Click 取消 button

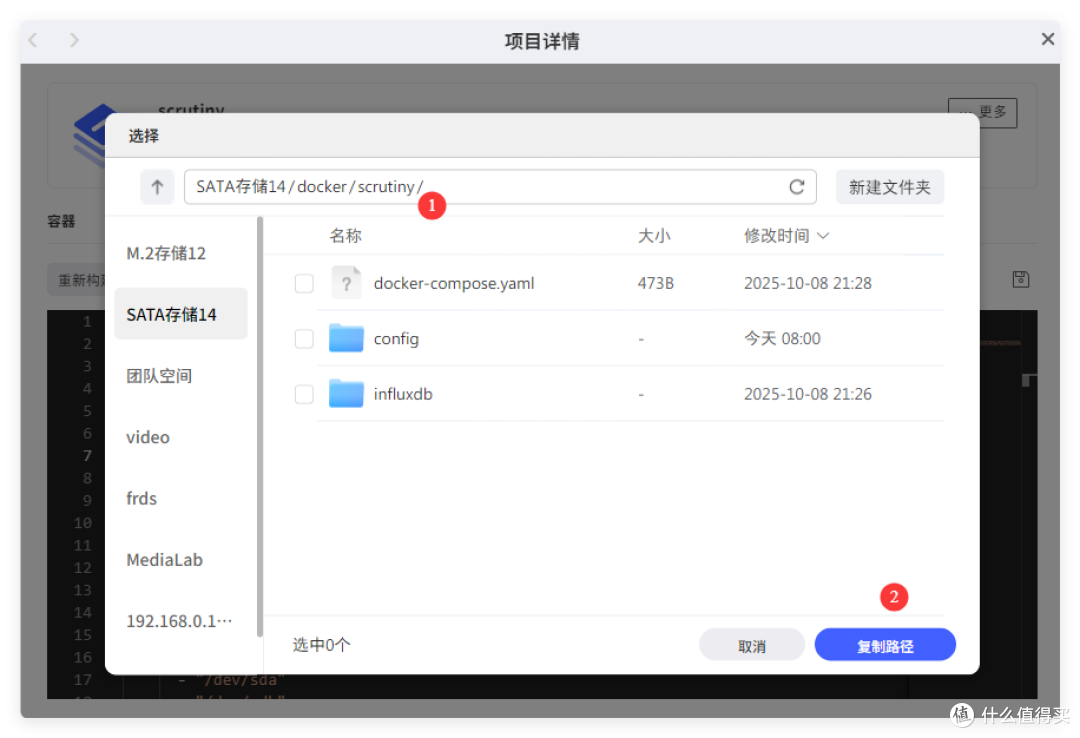(x=751, y=645)
